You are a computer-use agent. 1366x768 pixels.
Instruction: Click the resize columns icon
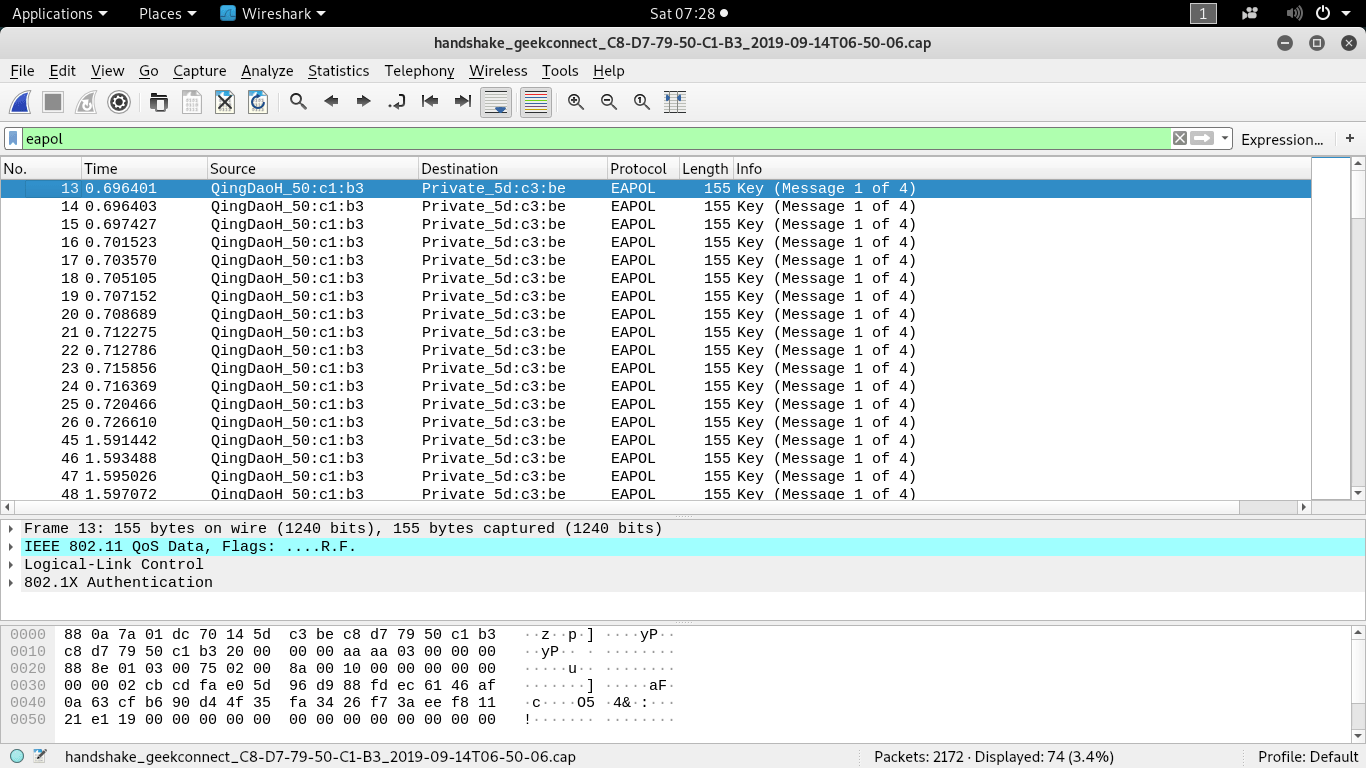coord(675,102)
